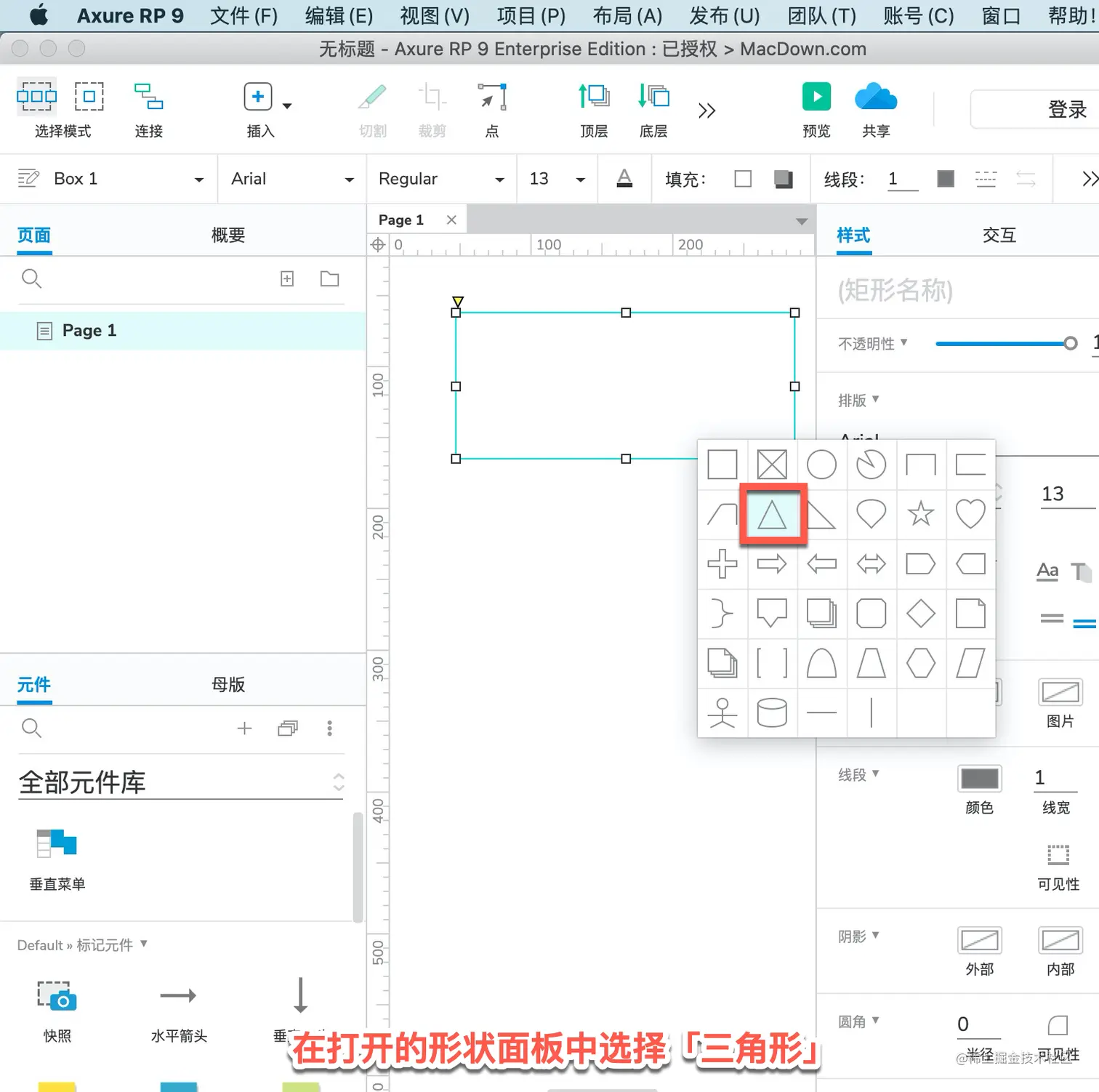Select Page 1 in the pages tree
The height and width of the screenshot is (1092, 1099).
183,331
